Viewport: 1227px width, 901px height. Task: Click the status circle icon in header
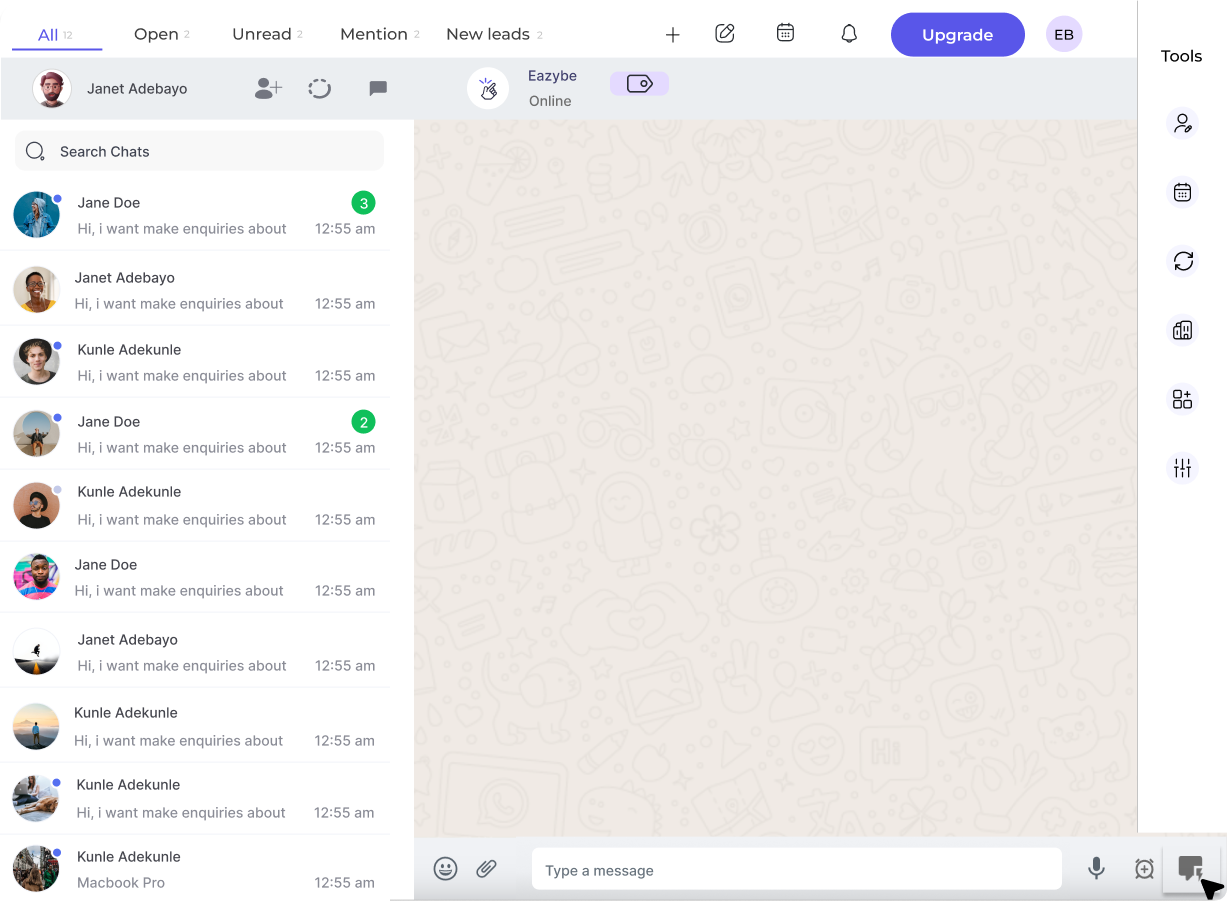click(320, 89)
